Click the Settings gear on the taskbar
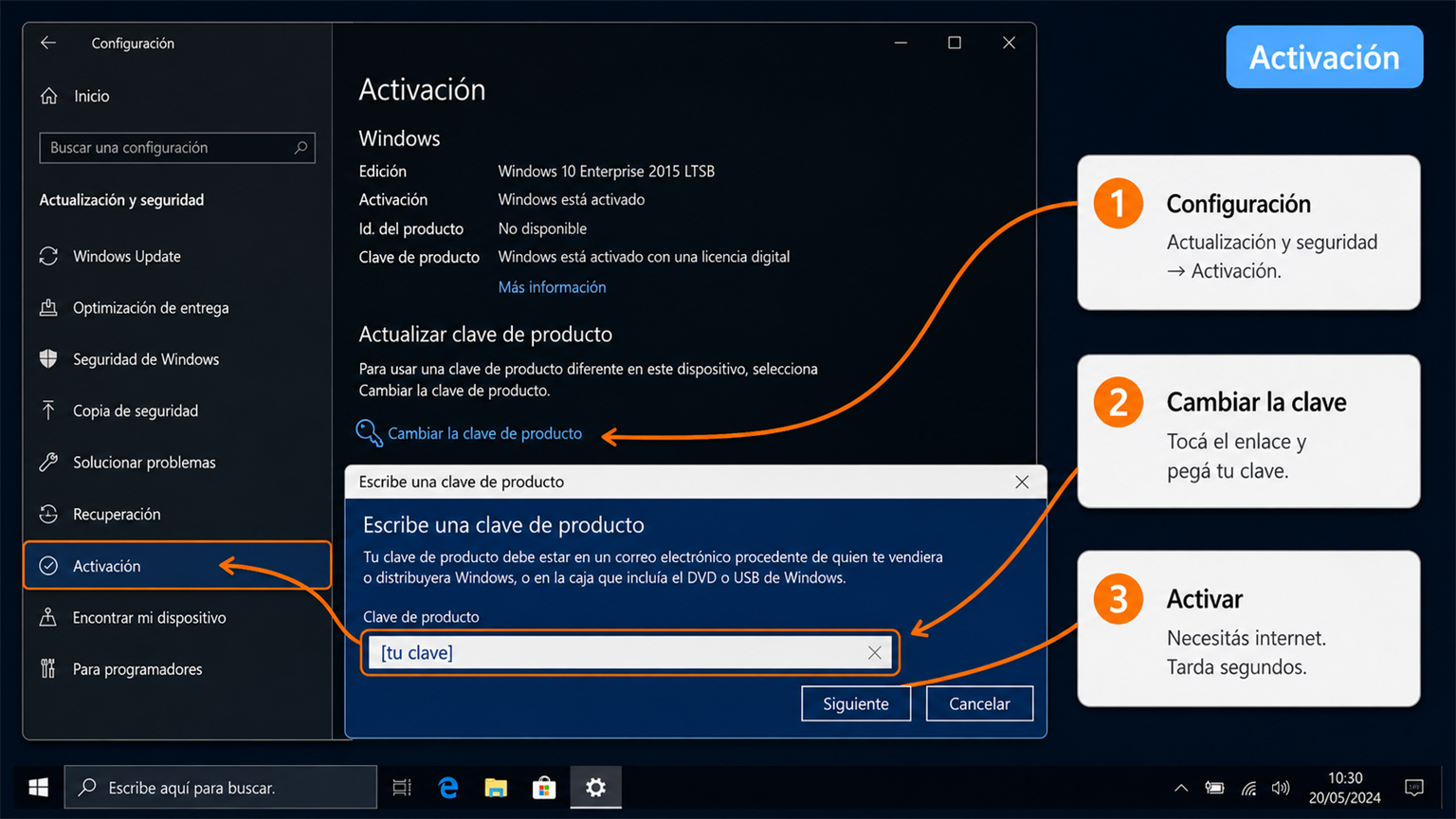The height and width of the screenshot is (819, 1456). pos(595,788)
